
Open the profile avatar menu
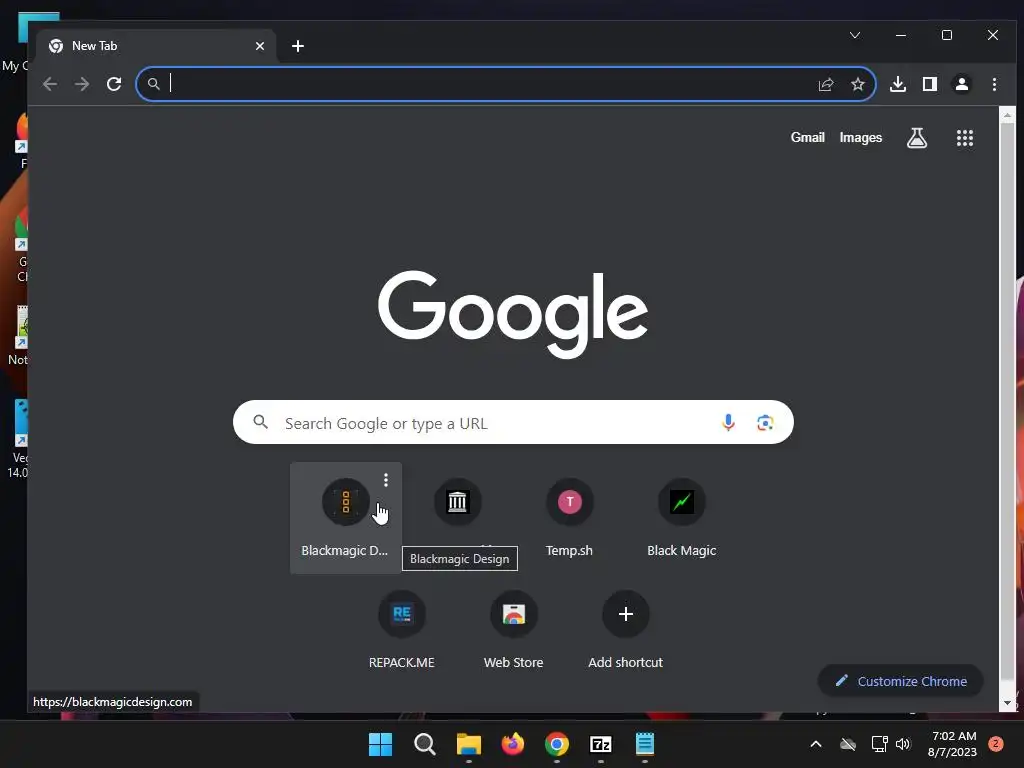coord(961,84)
